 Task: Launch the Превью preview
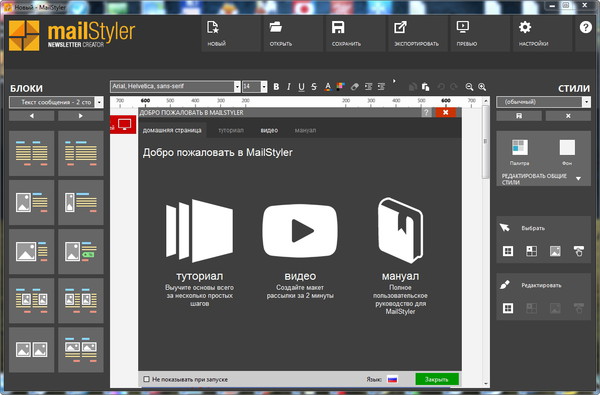coord(480,34)
